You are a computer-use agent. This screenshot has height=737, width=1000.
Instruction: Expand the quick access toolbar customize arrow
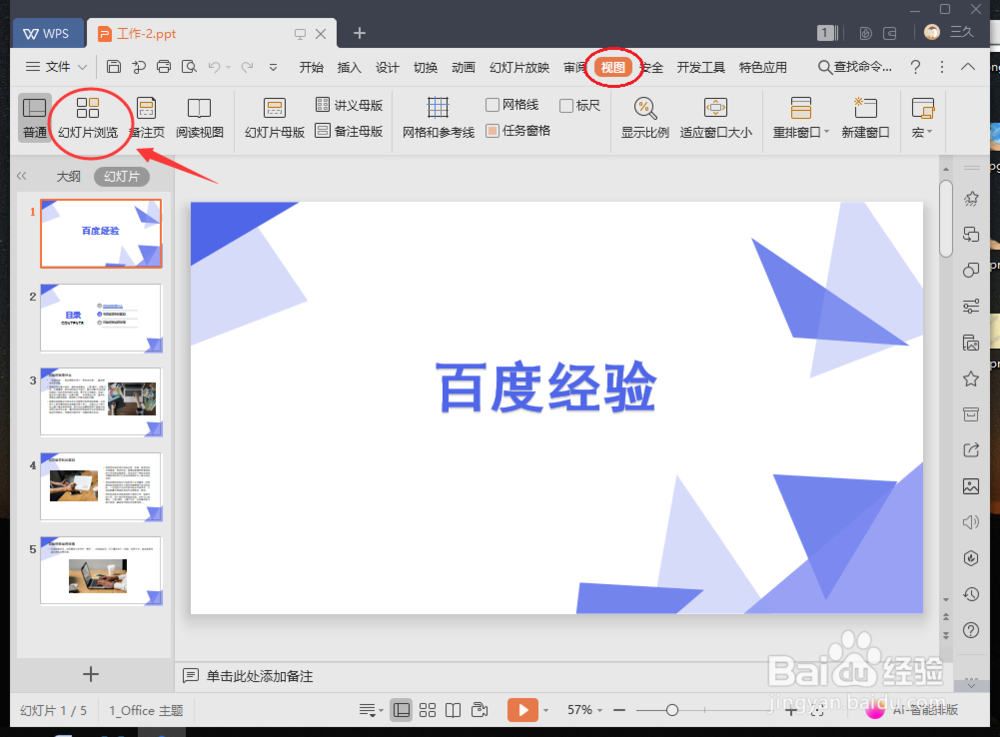tap(273, 67)
